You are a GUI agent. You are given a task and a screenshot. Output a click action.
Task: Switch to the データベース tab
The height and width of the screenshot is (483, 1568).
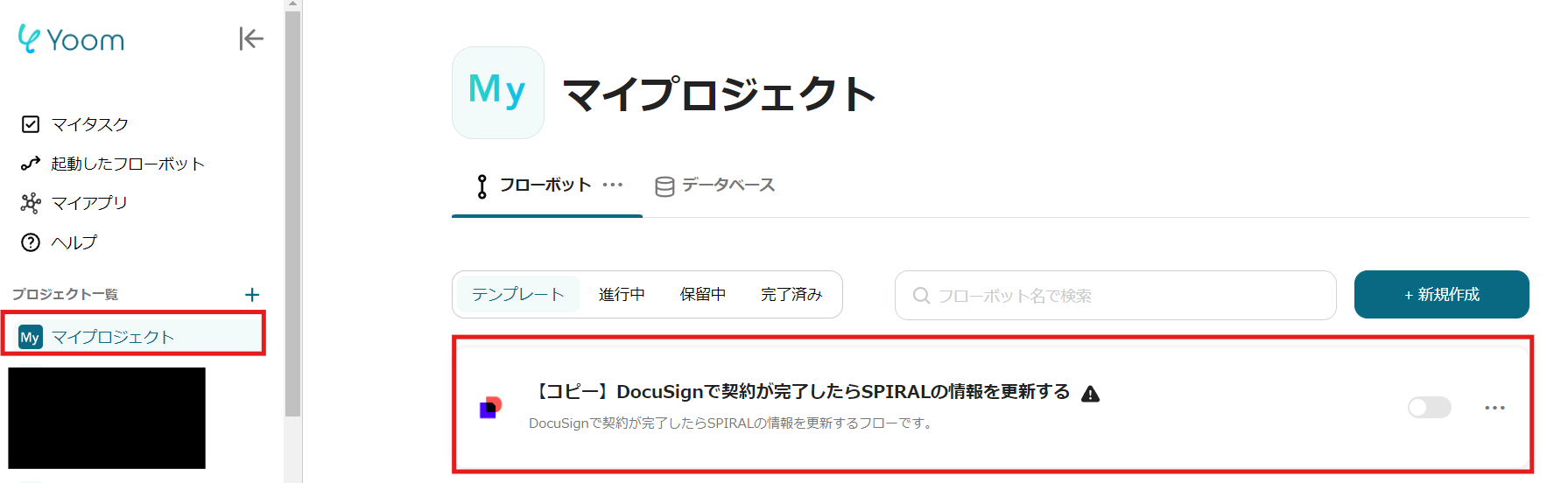point(715,185)
